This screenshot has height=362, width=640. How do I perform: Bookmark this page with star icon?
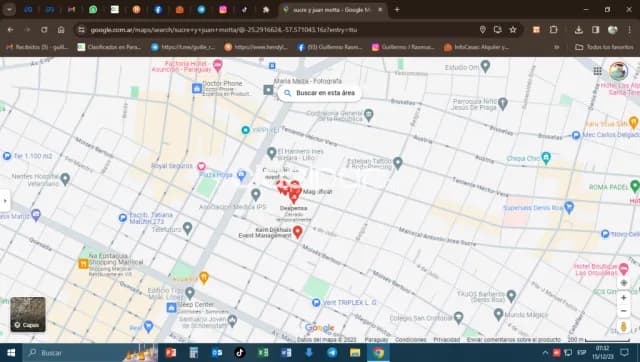[x=513, y=30]
